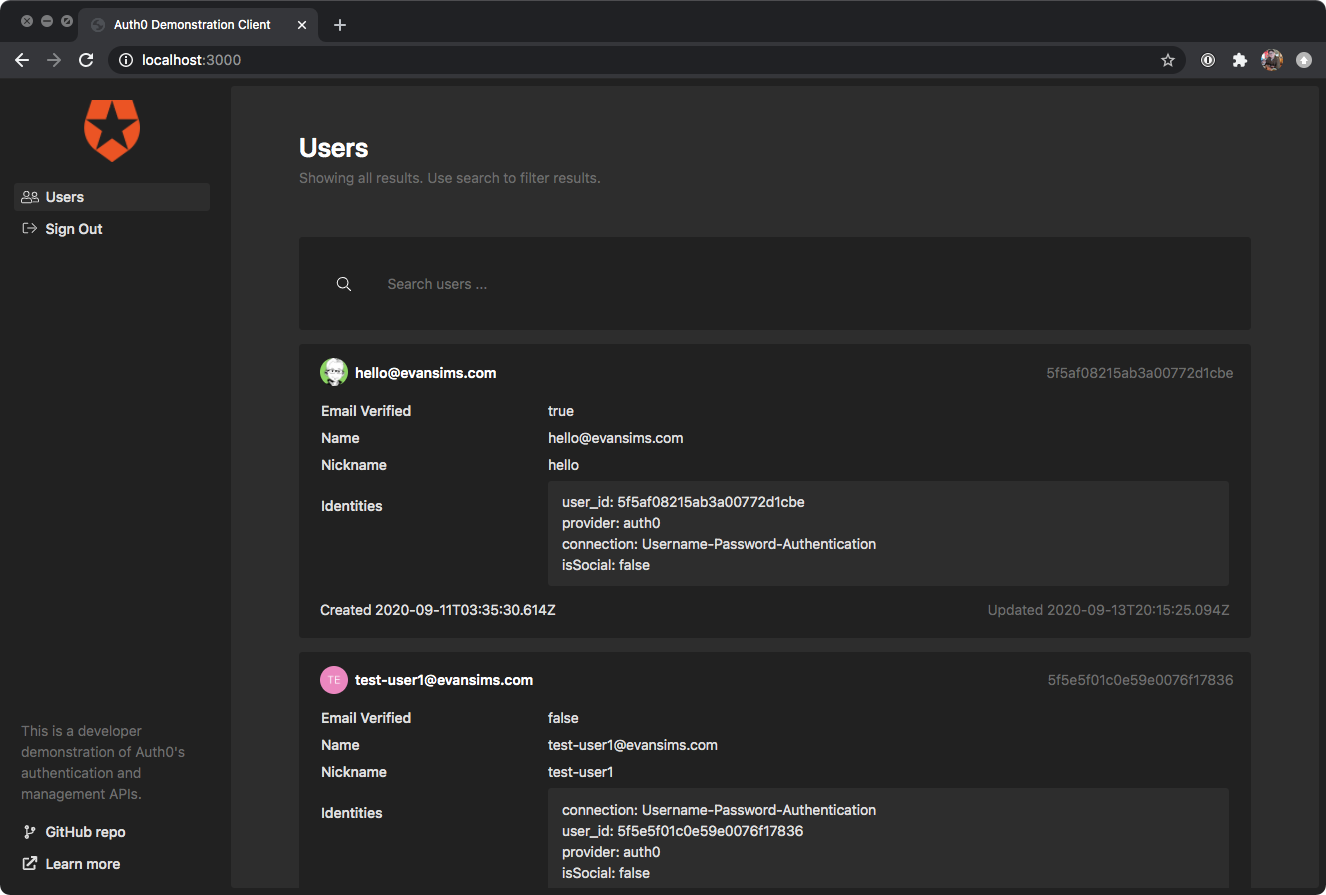Click the Auth0 shield logo
This screenshot has width=1326, height=895.
[x=112, y=130]
